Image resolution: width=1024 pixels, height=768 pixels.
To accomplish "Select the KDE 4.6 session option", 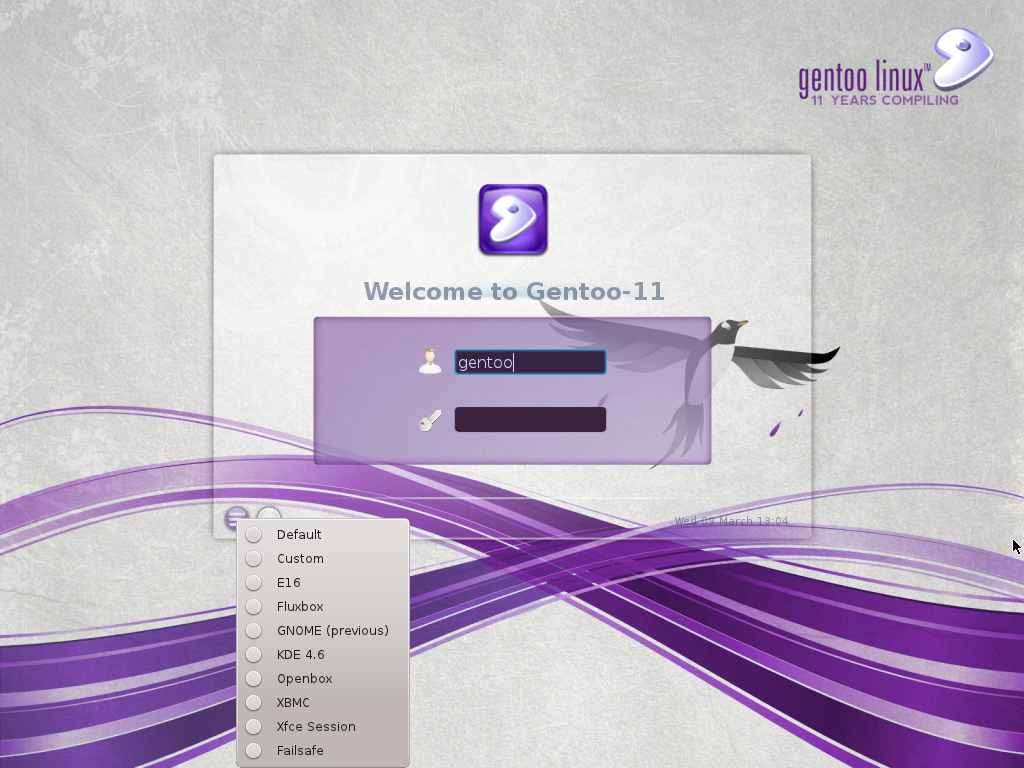I will click(x=253, y=654).
